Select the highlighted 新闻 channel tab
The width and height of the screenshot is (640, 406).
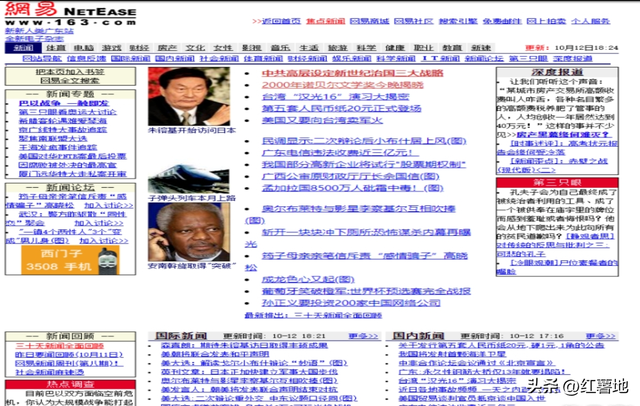[23, 48]
